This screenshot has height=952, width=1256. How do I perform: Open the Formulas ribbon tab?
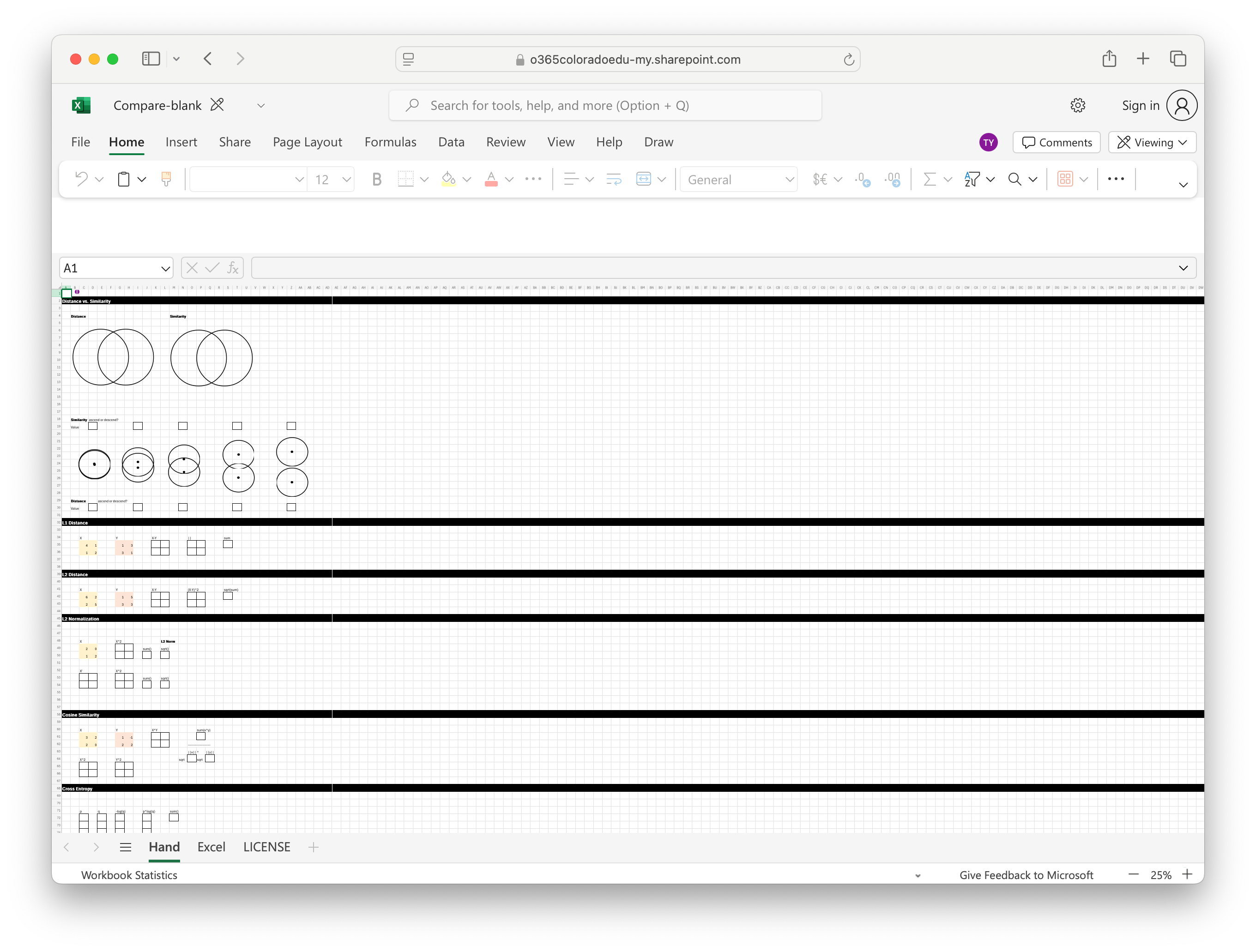click(x=390, y=142)
